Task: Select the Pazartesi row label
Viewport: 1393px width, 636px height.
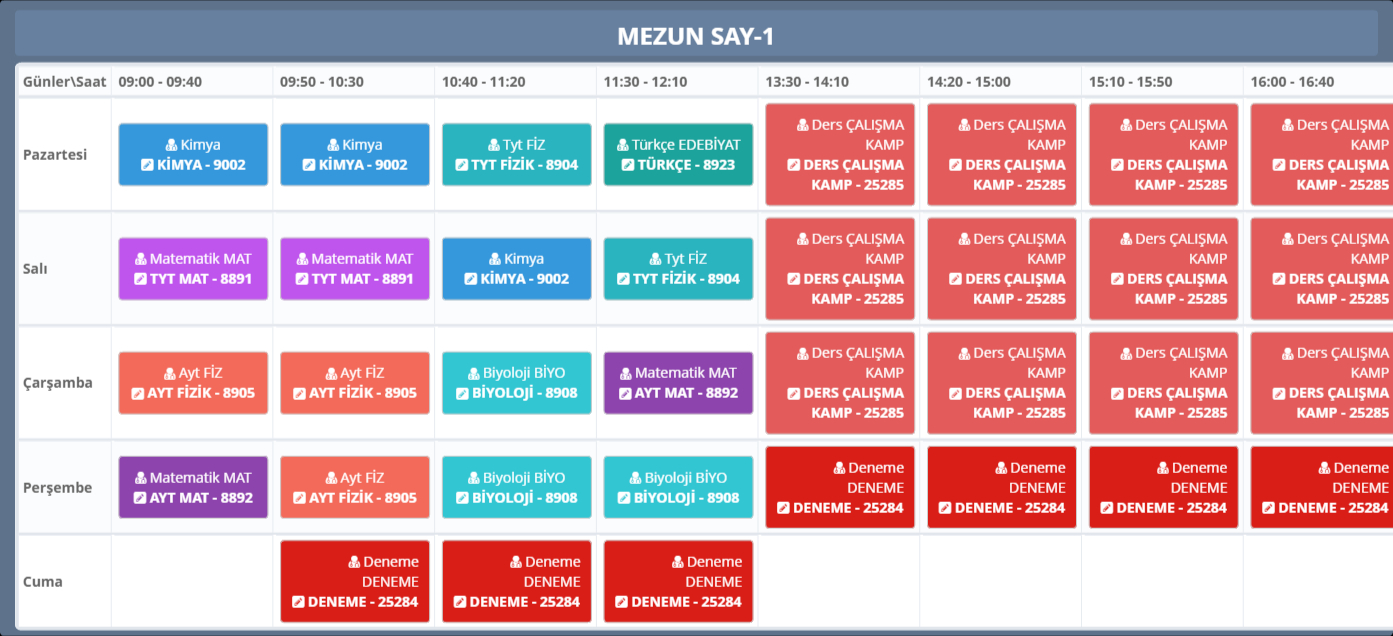Action: tap(55, 155)
